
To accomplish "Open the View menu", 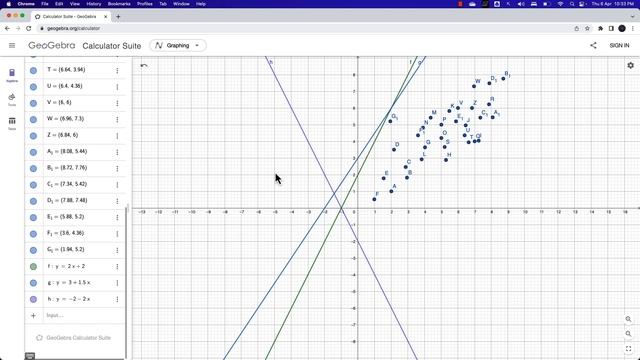I will [75, 4].
